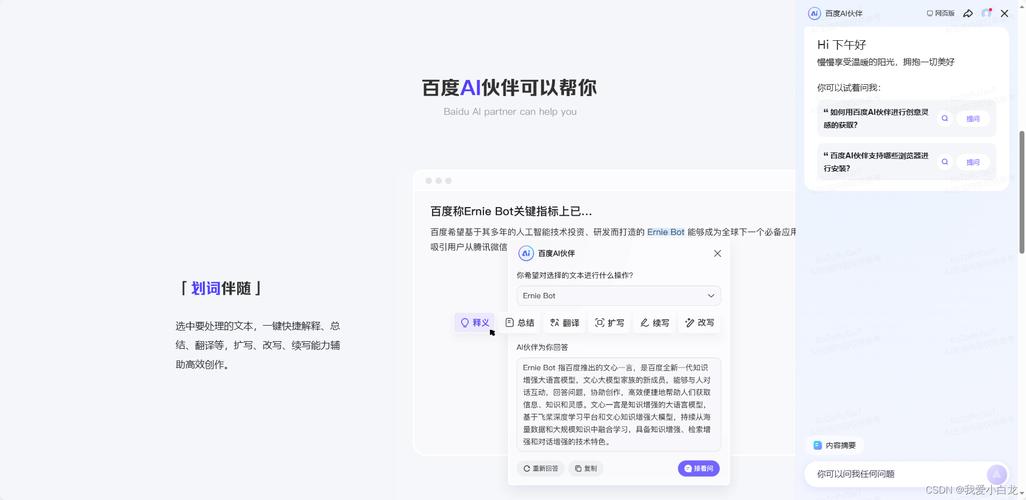Click the sidebar vertical scrollbar thumb
1026x500 pixels.
coord(1022,192)
